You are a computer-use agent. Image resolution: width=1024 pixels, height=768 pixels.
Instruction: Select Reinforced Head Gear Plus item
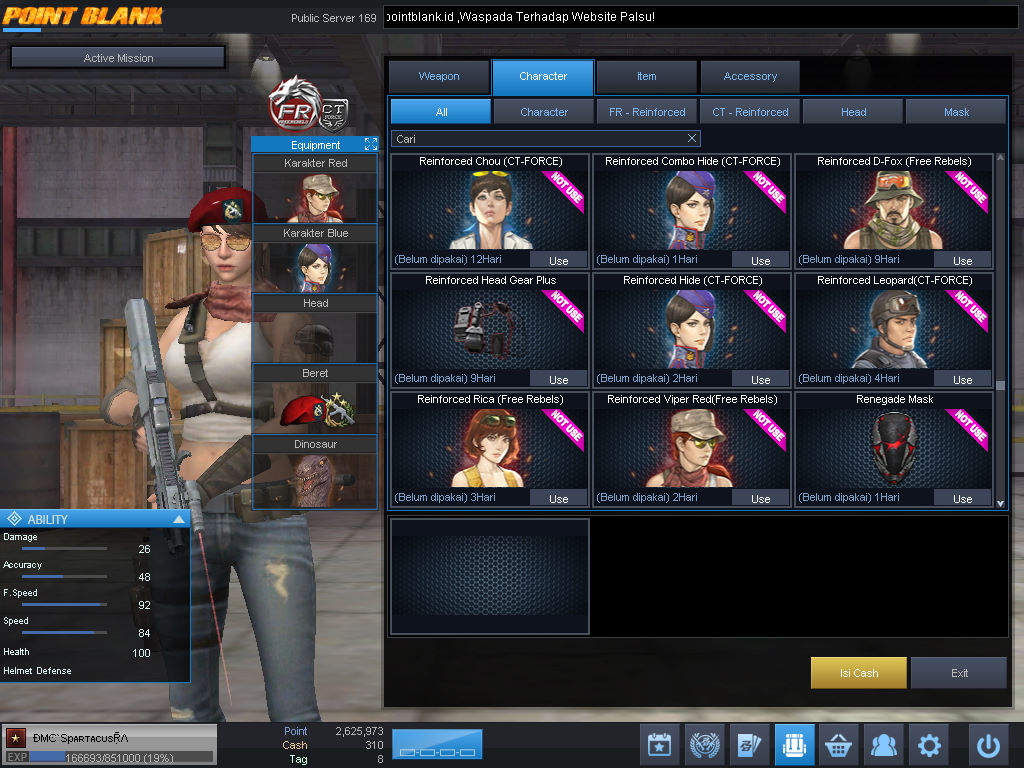pyautogui.click(x=490, y=328)
